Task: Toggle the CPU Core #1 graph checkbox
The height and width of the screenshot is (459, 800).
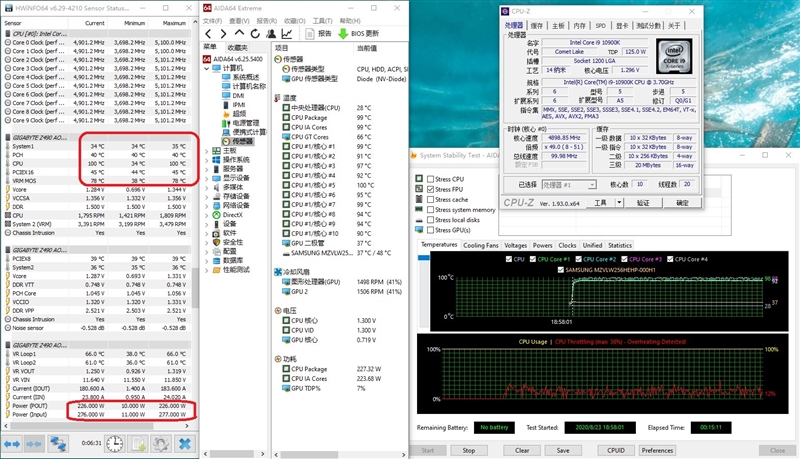Action: (533, 259)
